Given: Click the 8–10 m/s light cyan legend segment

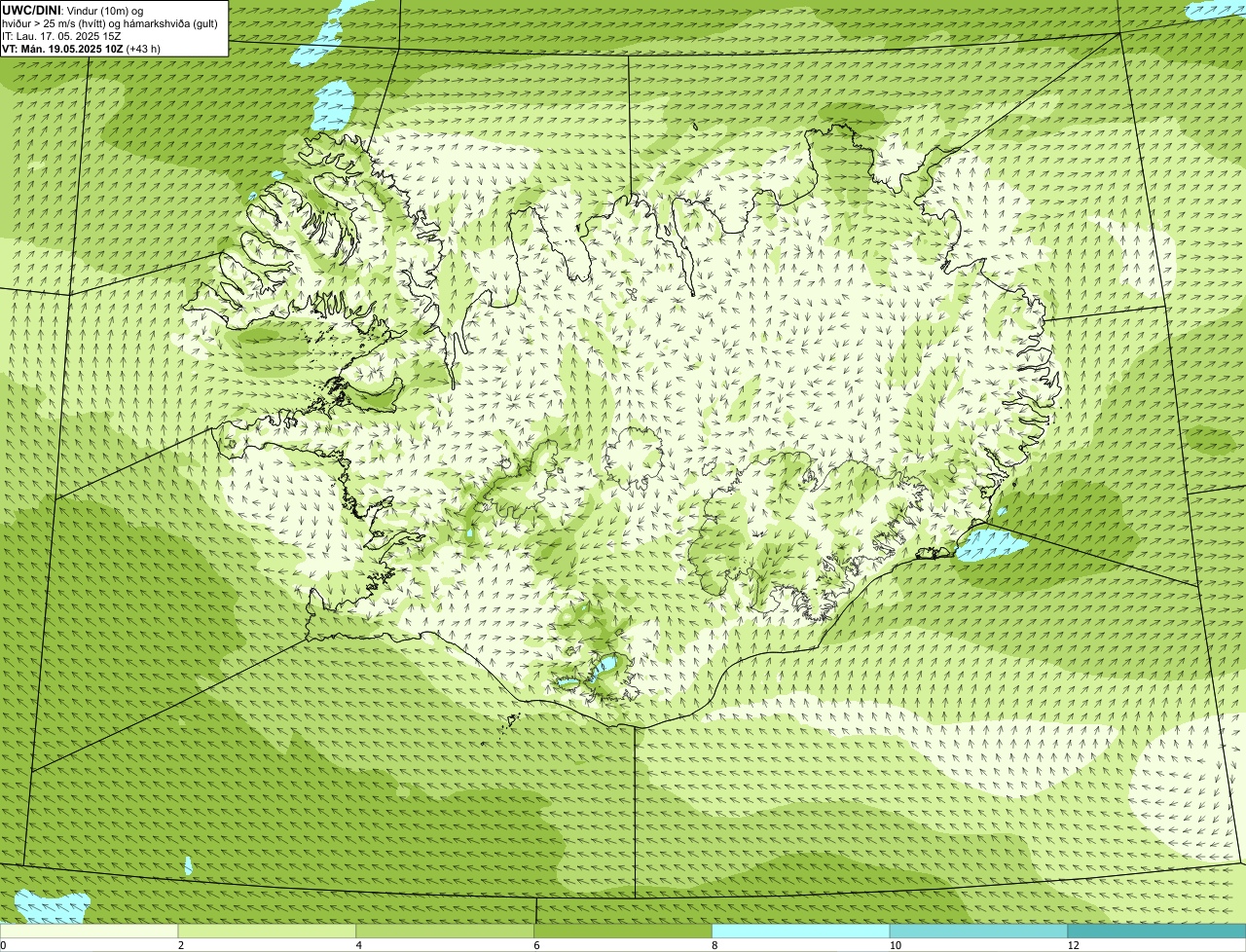Looking at the screenshot, I should point(801,931).
